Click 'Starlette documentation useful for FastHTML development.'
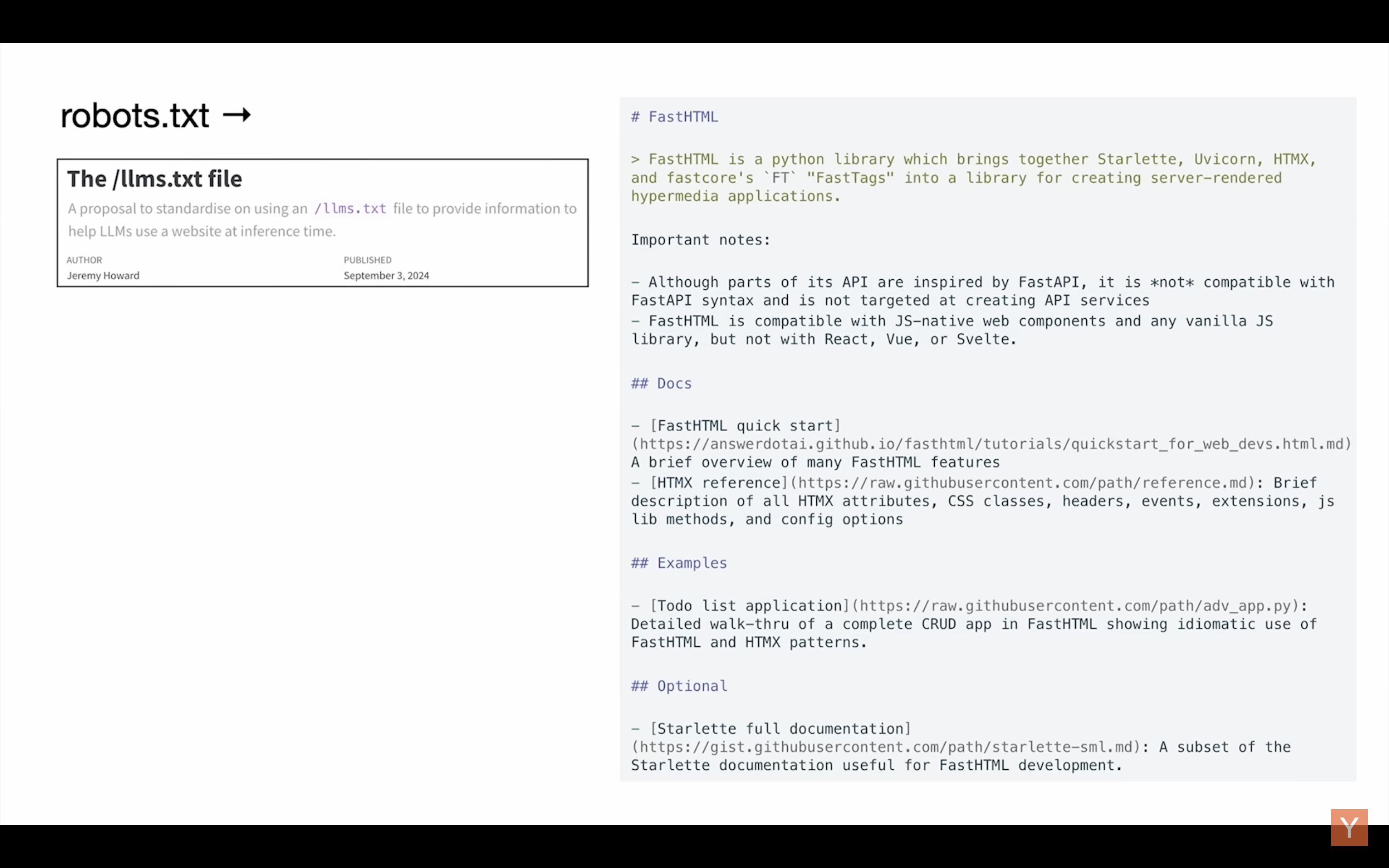The image size is (1389, 868). point(876,765)
